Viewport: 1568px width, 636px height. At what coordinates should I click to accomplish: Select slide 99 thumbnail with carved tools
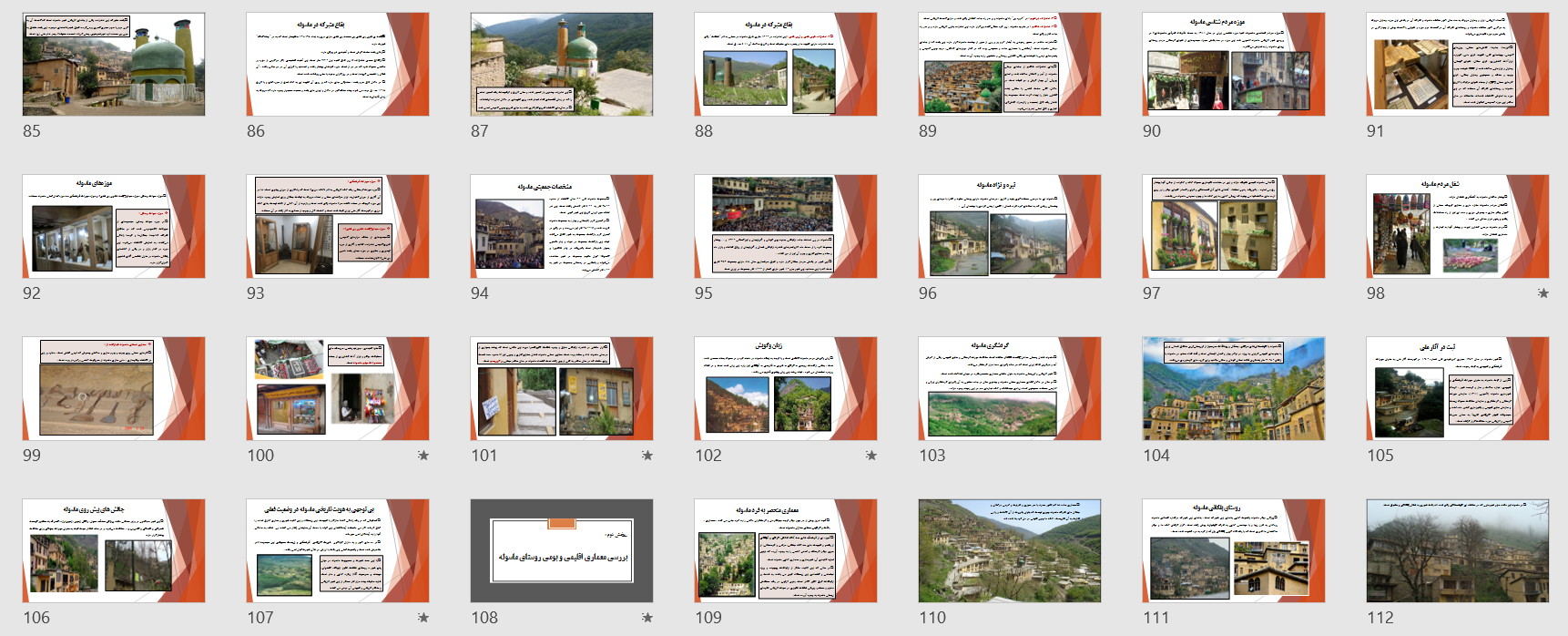(x=114, y=388)
